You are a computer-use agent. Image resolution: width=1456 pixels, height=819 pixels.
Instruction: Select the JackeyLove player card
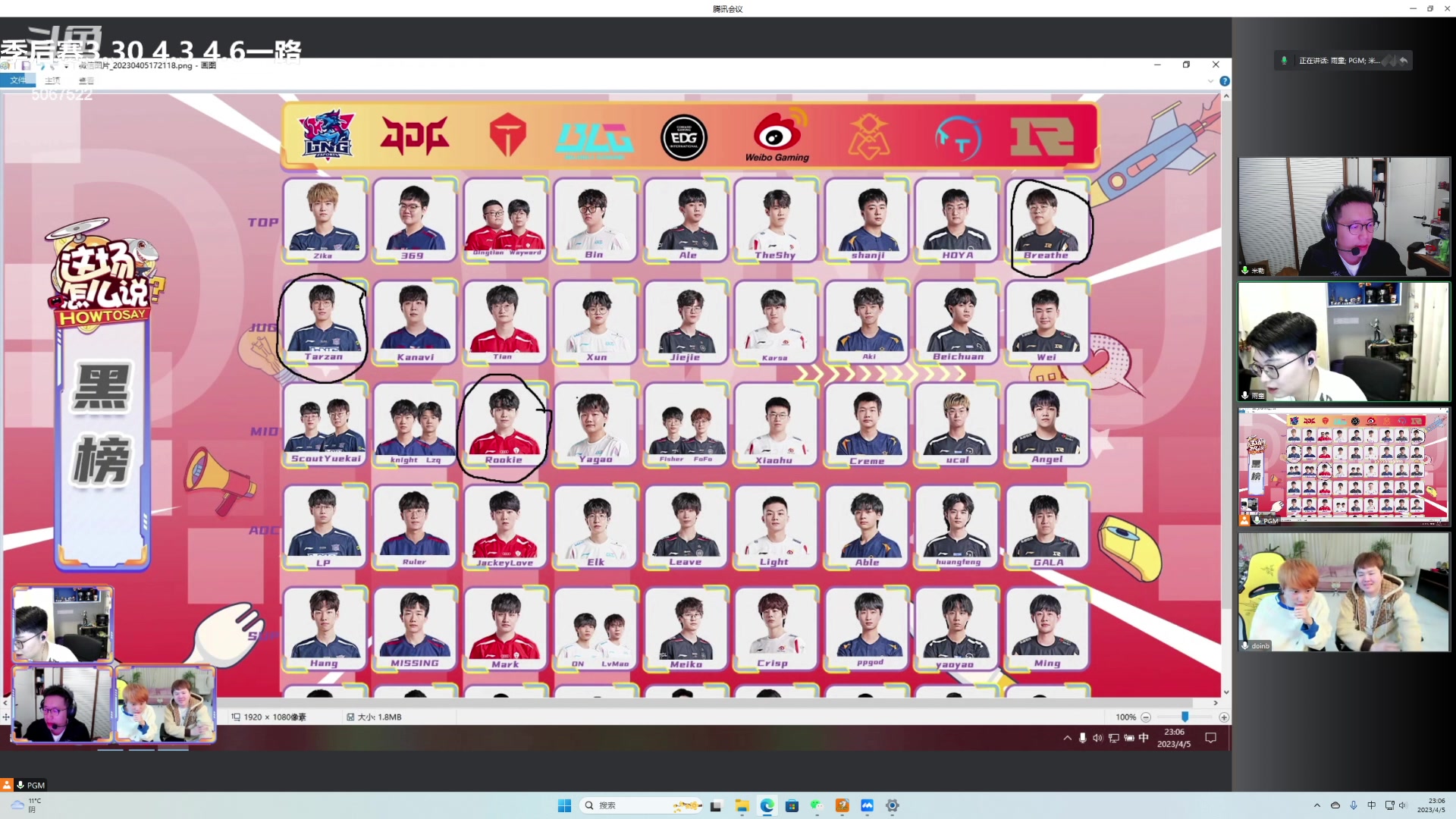click(504, 527)
